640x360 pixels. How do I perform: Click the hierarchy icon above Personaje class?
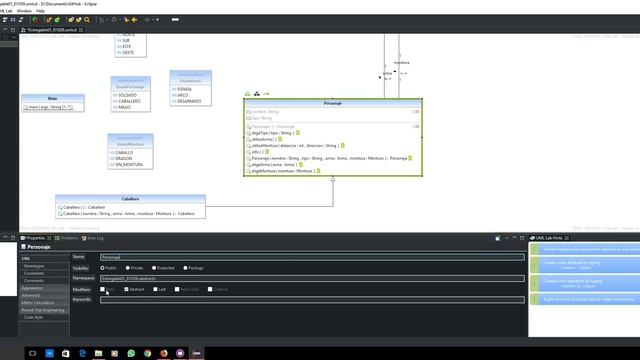(257, 94)
